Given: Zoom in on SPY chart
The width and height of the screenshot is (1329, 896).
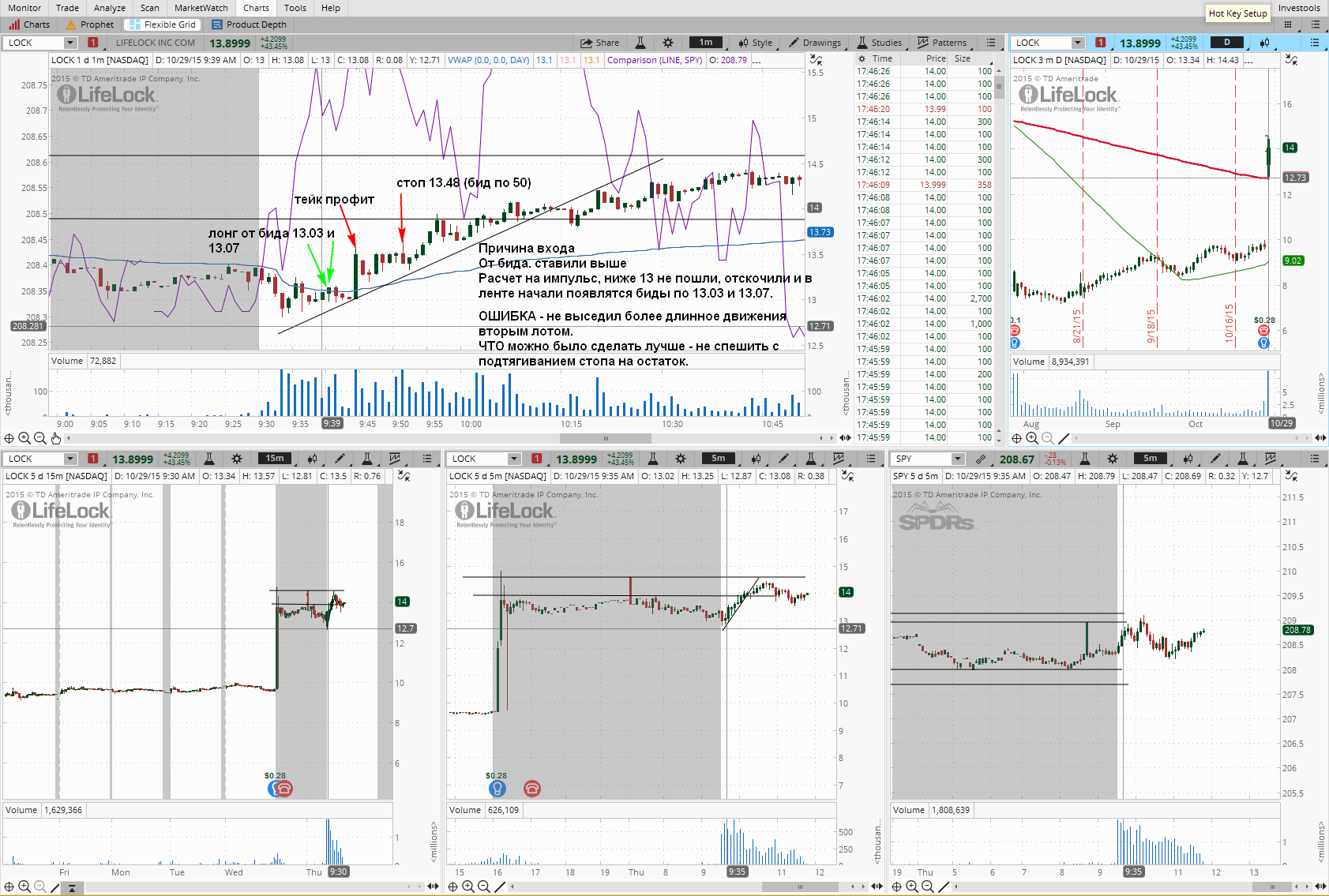Looking at the screenshot, I should [x=912, y=887].
